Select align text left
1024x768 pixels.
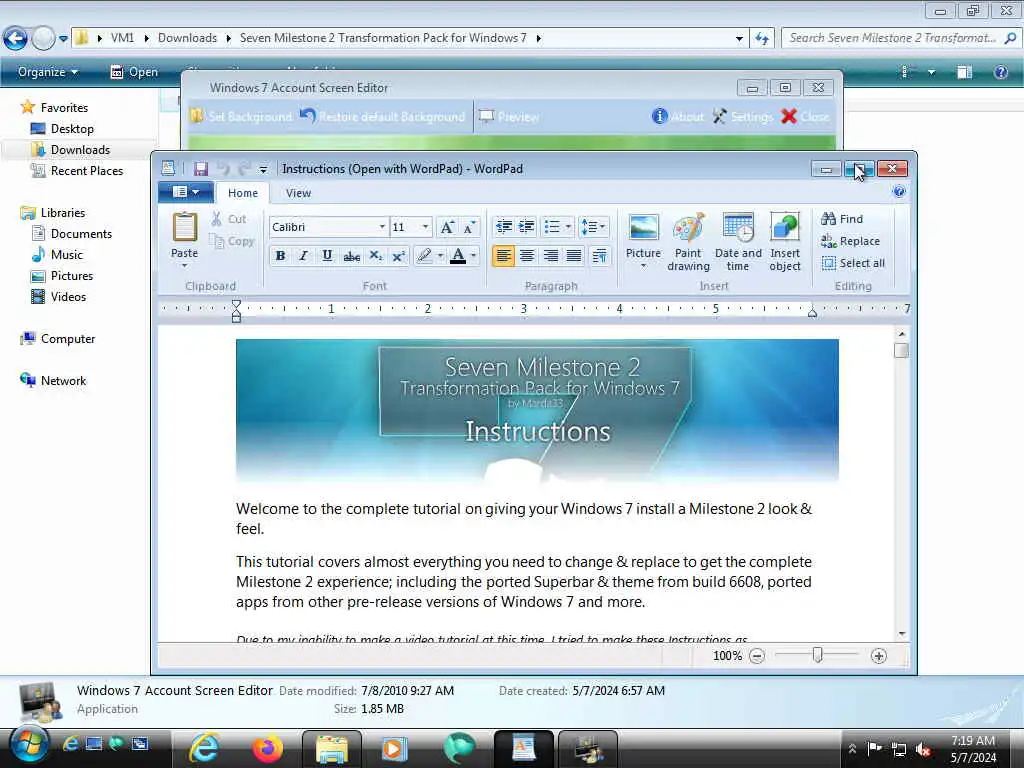(x=503, y=255)
